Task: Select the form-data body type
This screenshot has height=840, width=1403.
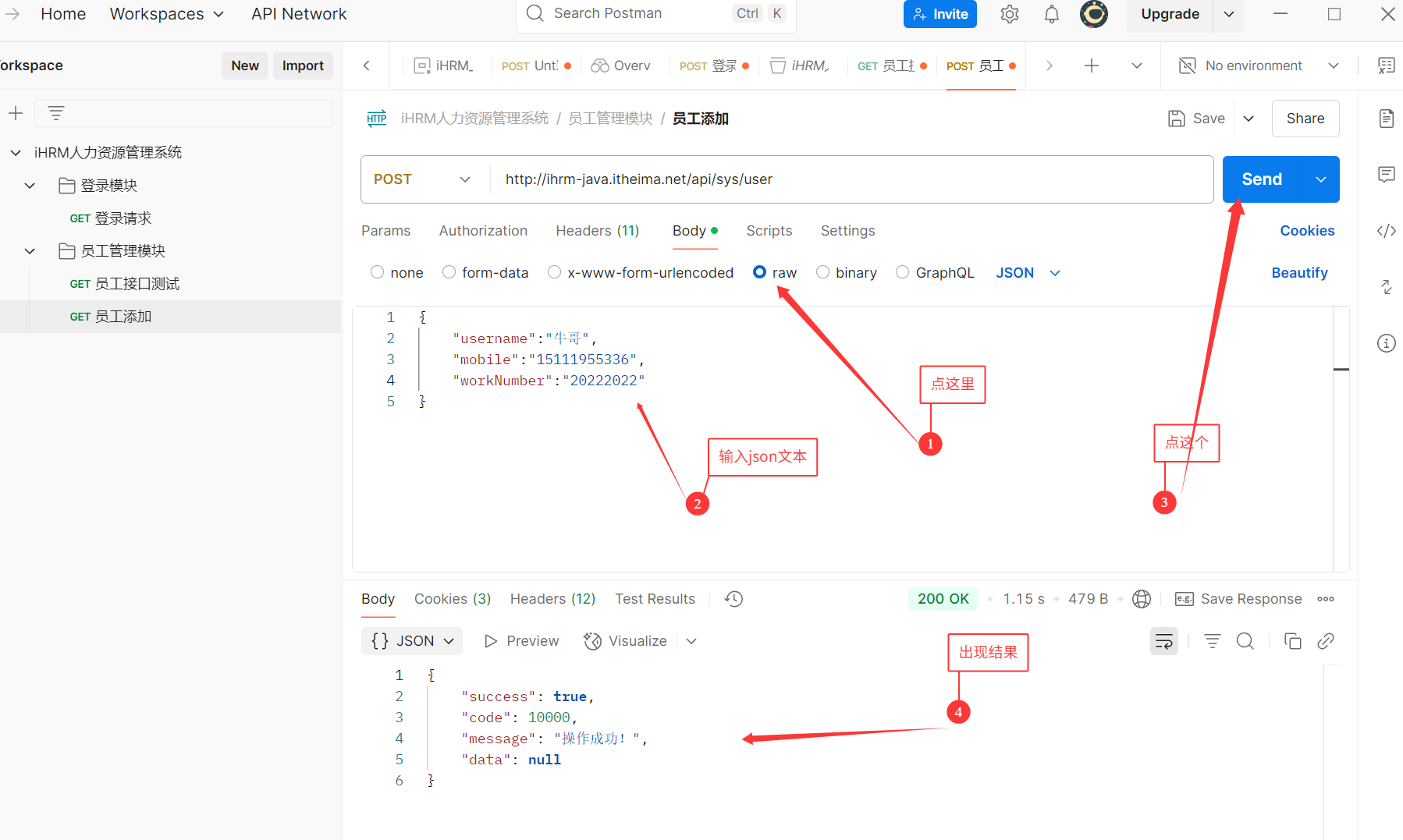Action: coord(449,272)
